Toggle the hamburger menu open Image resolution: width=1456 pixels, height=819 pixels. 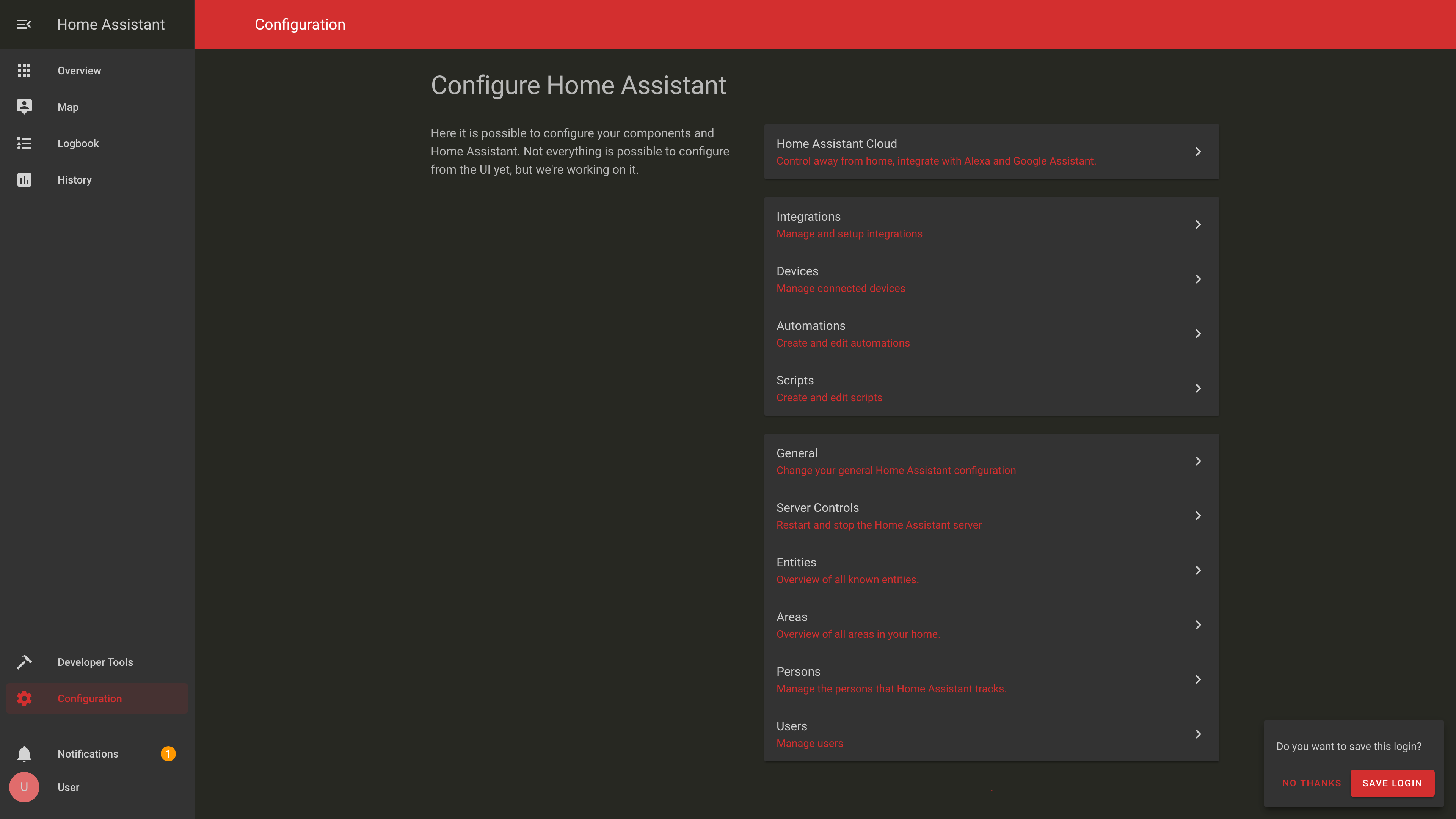(x=24, y=24)
